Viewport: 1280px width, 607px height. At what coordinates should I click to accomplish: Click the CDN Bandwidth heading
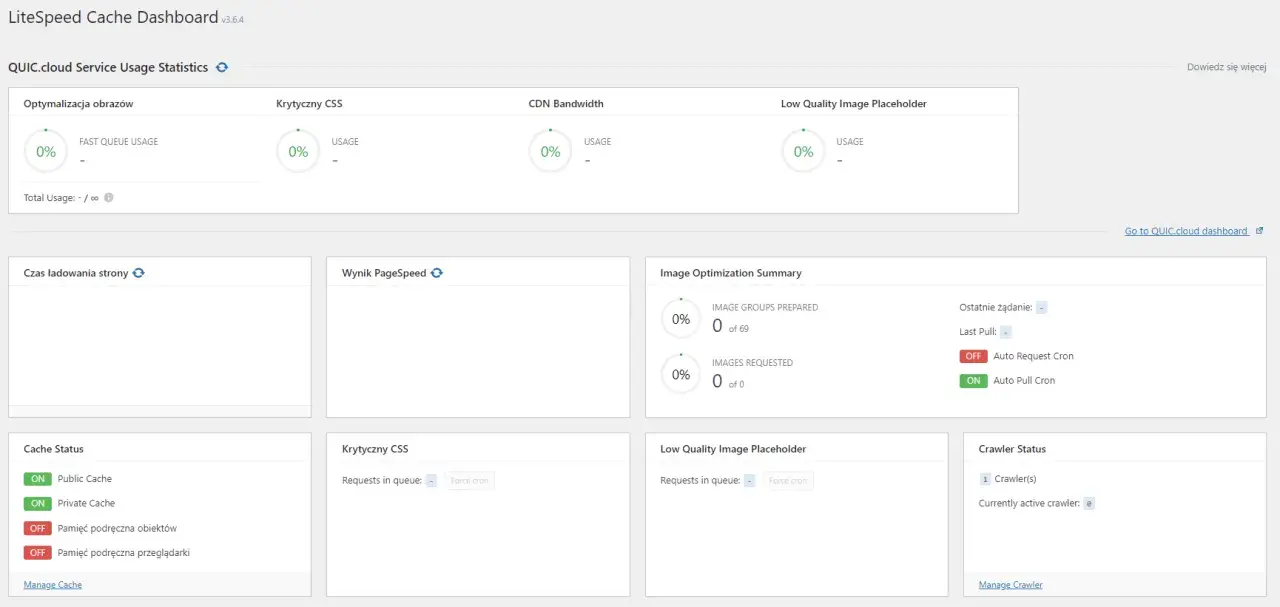click(566, 104)
